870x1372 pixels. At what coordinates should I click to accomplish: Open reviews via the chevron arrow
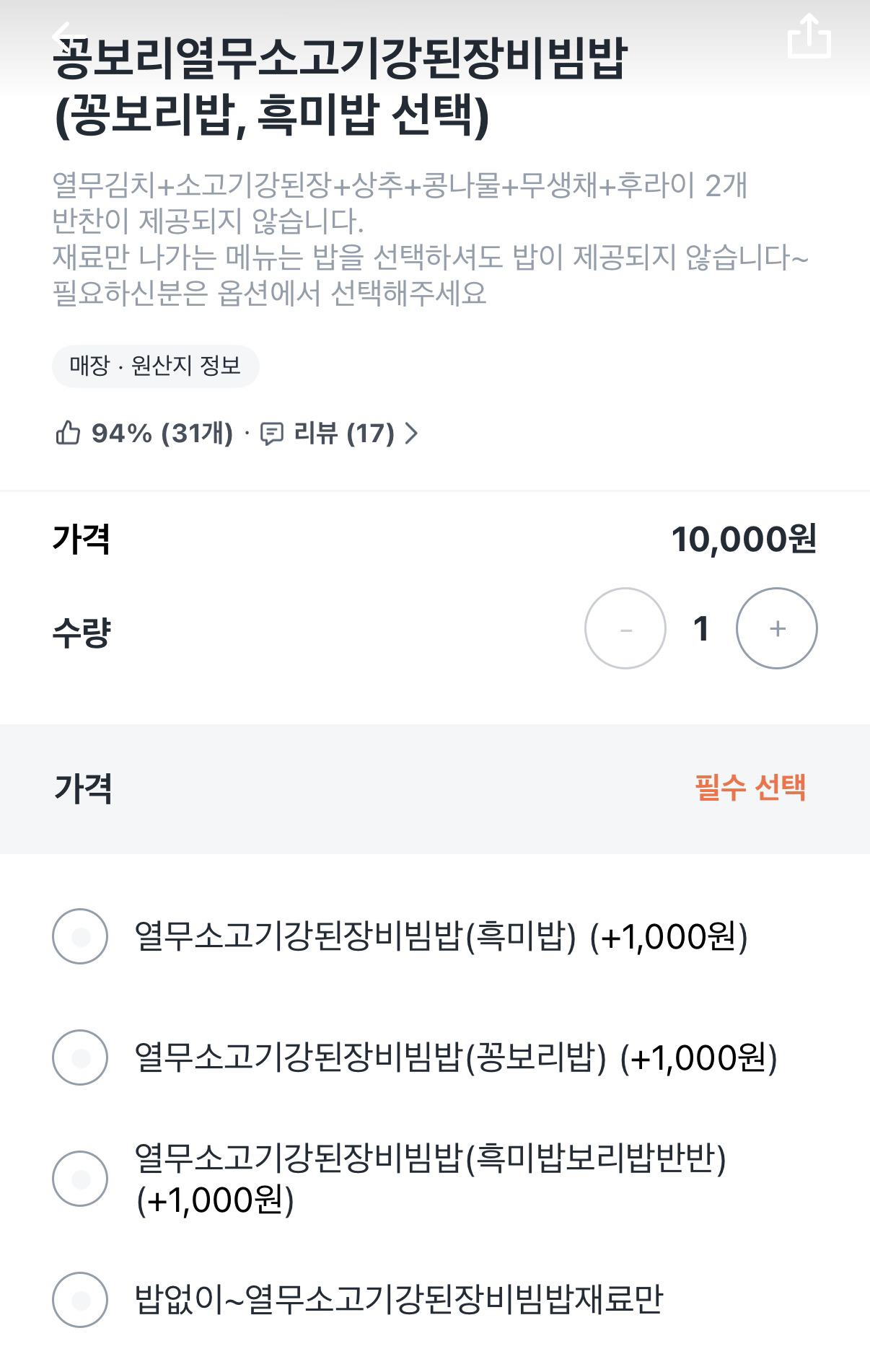point(411,434)
